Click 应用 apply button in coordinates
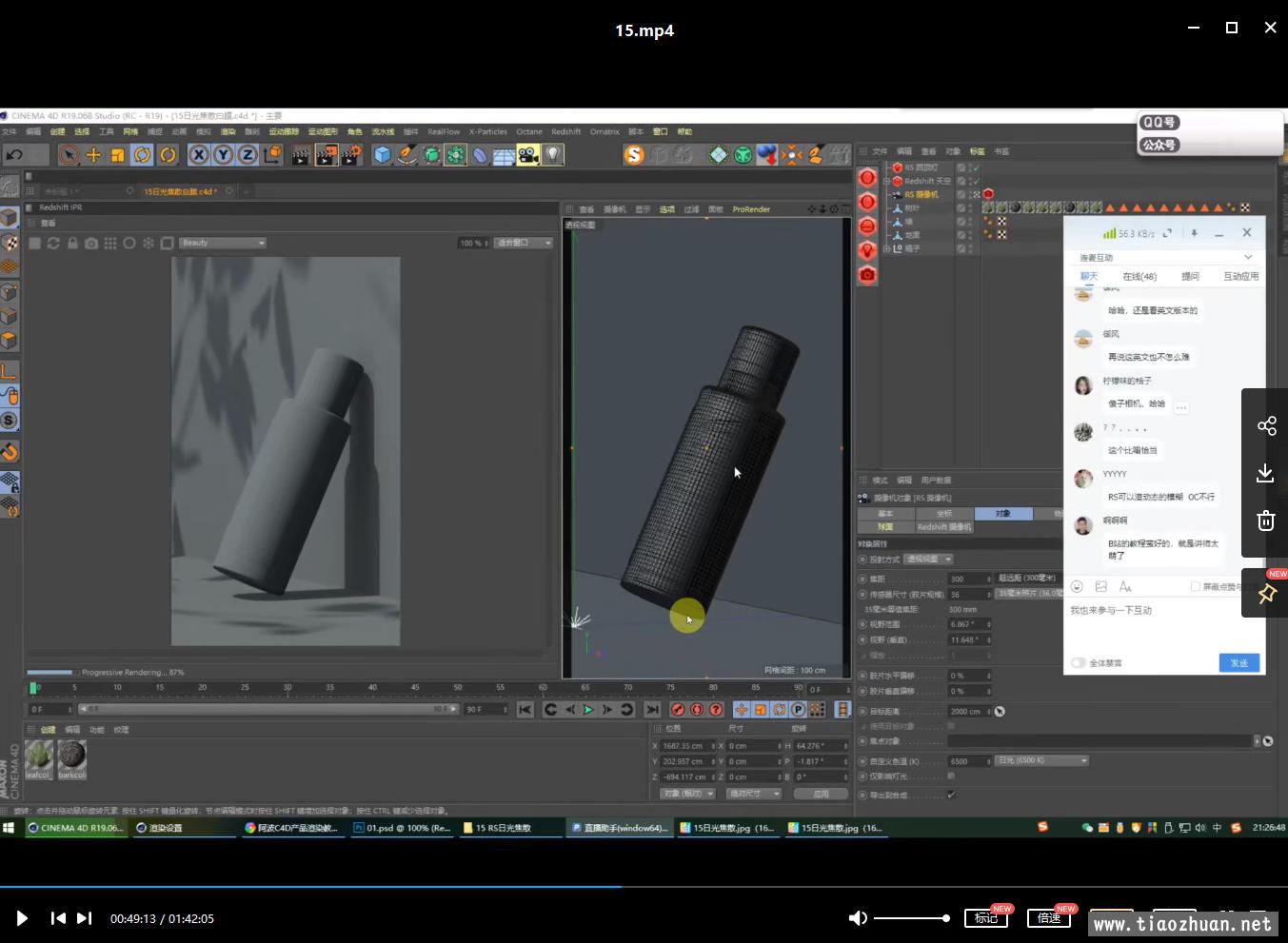Image resolution: width=1288 pixels, height=943 pixels. click(x=821, y=794)
